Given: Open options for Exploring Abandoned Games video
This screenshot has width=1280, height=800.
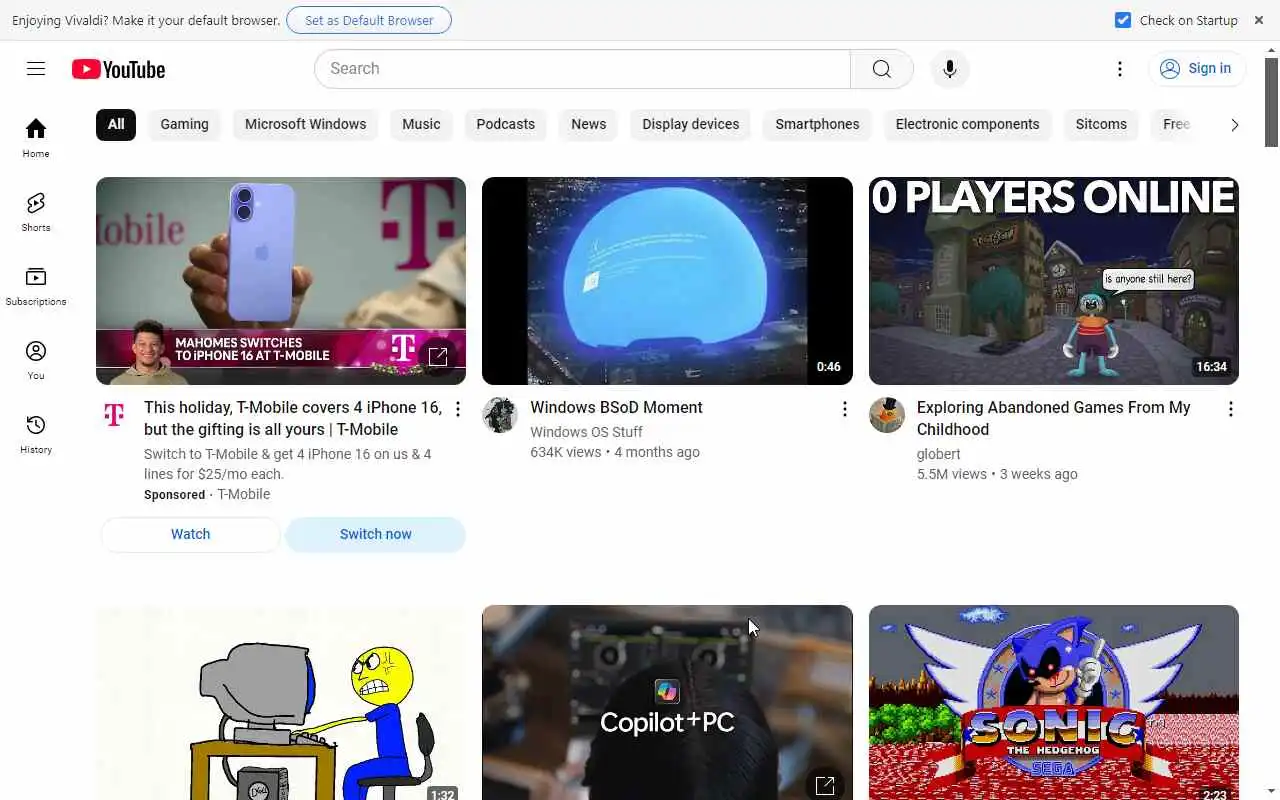Looking at the screenshot, I should click(1231, 409).
